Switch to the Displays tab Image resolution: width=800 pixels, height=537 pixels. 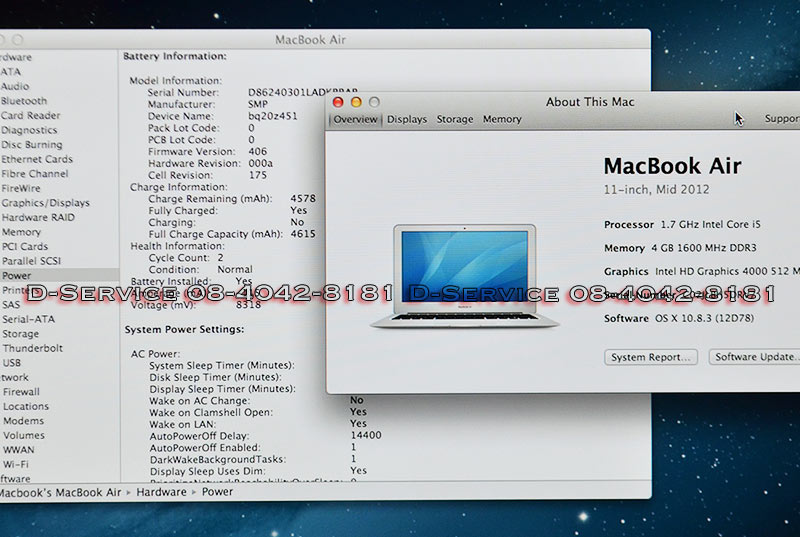coord(407,119)
